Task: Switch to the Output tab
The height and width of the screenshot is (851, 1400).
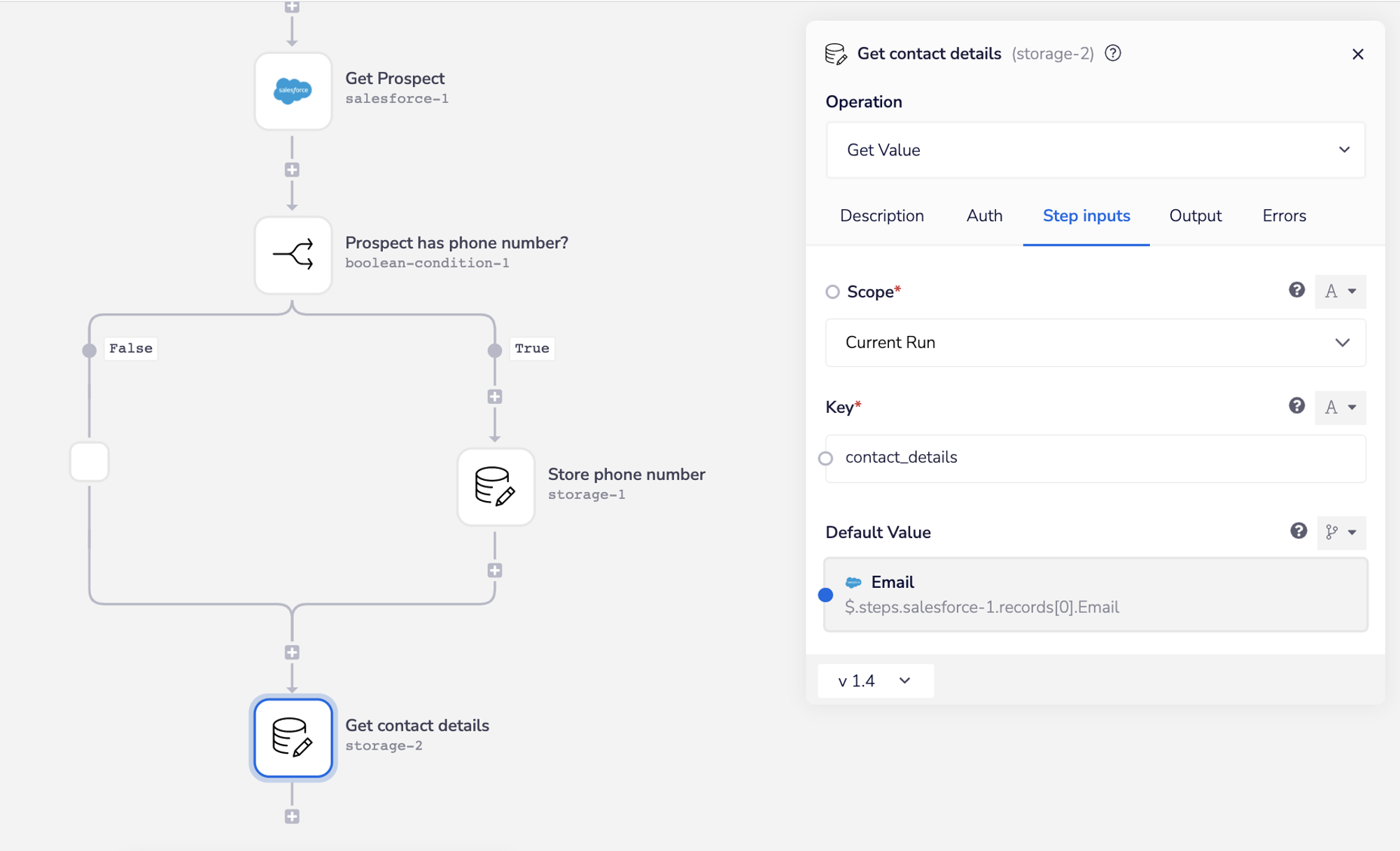Action: tap(1195, 216)
